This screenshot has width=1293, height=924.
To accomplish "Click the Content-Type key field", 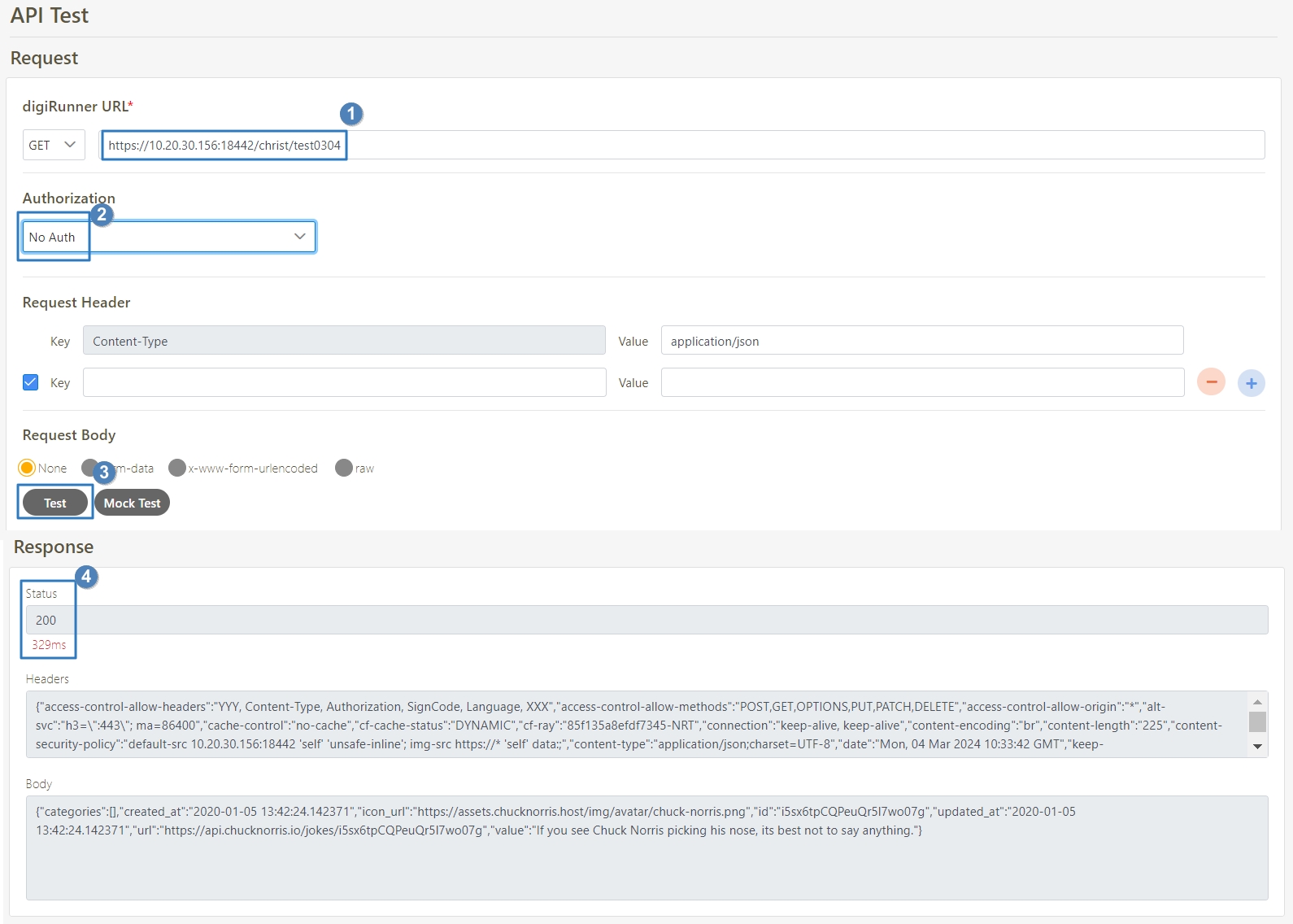I will (344, 341).
